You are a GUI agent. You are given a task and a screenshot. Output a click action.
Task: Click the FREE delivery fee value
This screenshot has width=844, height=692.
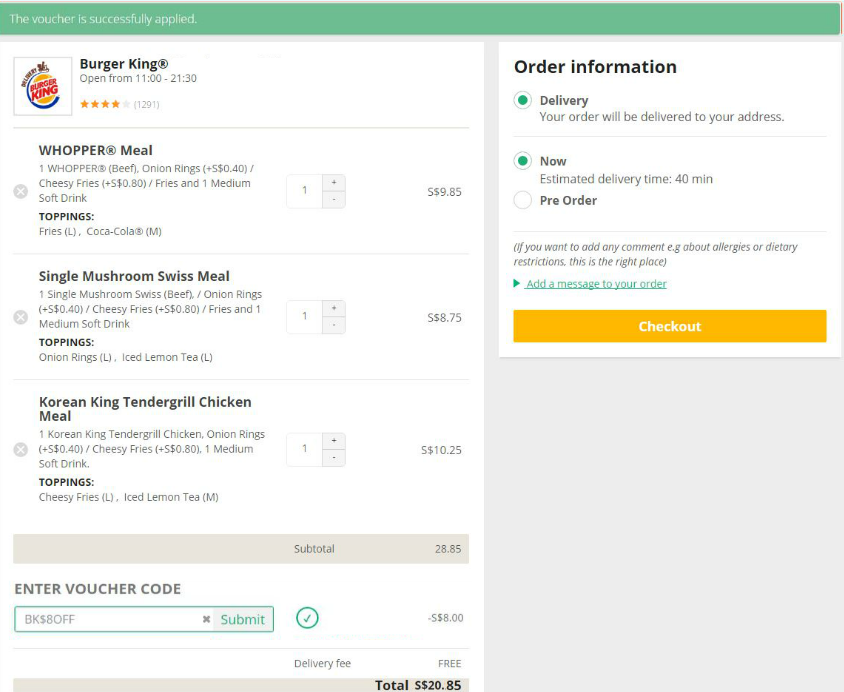[x=449, y=664]
